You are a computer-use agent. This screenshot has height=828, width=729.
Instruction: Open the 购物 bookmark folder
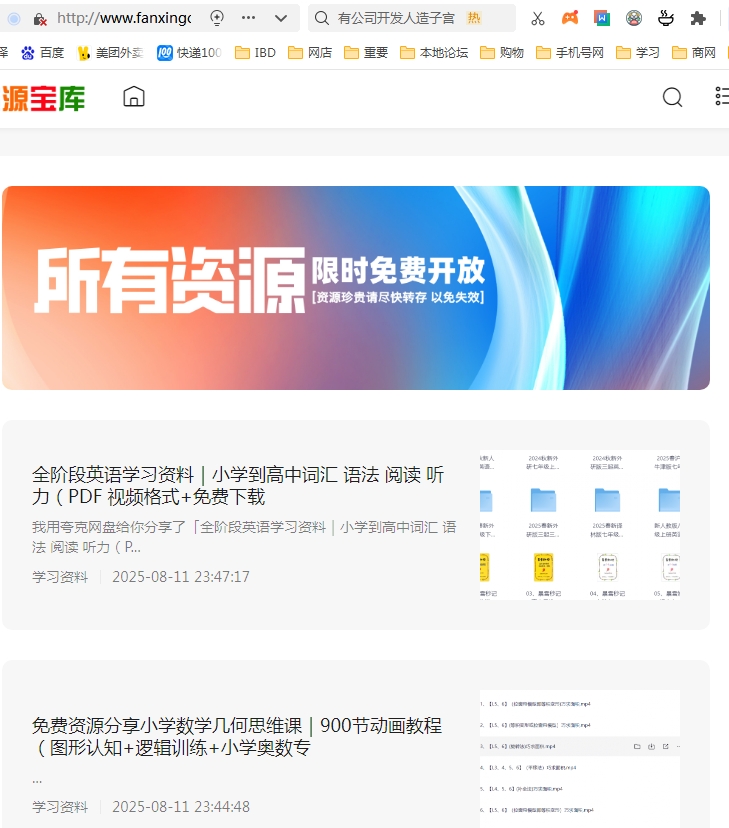(x=502, y=52)
